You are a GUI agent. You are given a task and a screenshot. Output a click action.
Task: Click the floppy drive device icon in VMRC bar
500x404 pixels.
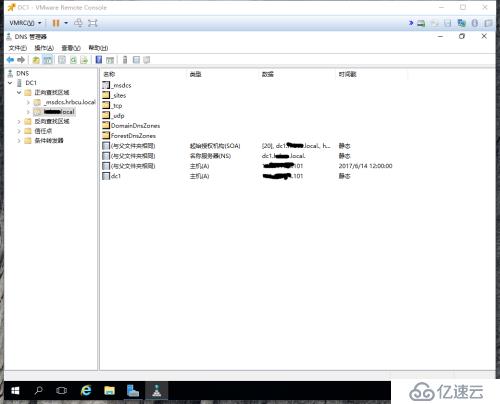click(x=448, y=23)
